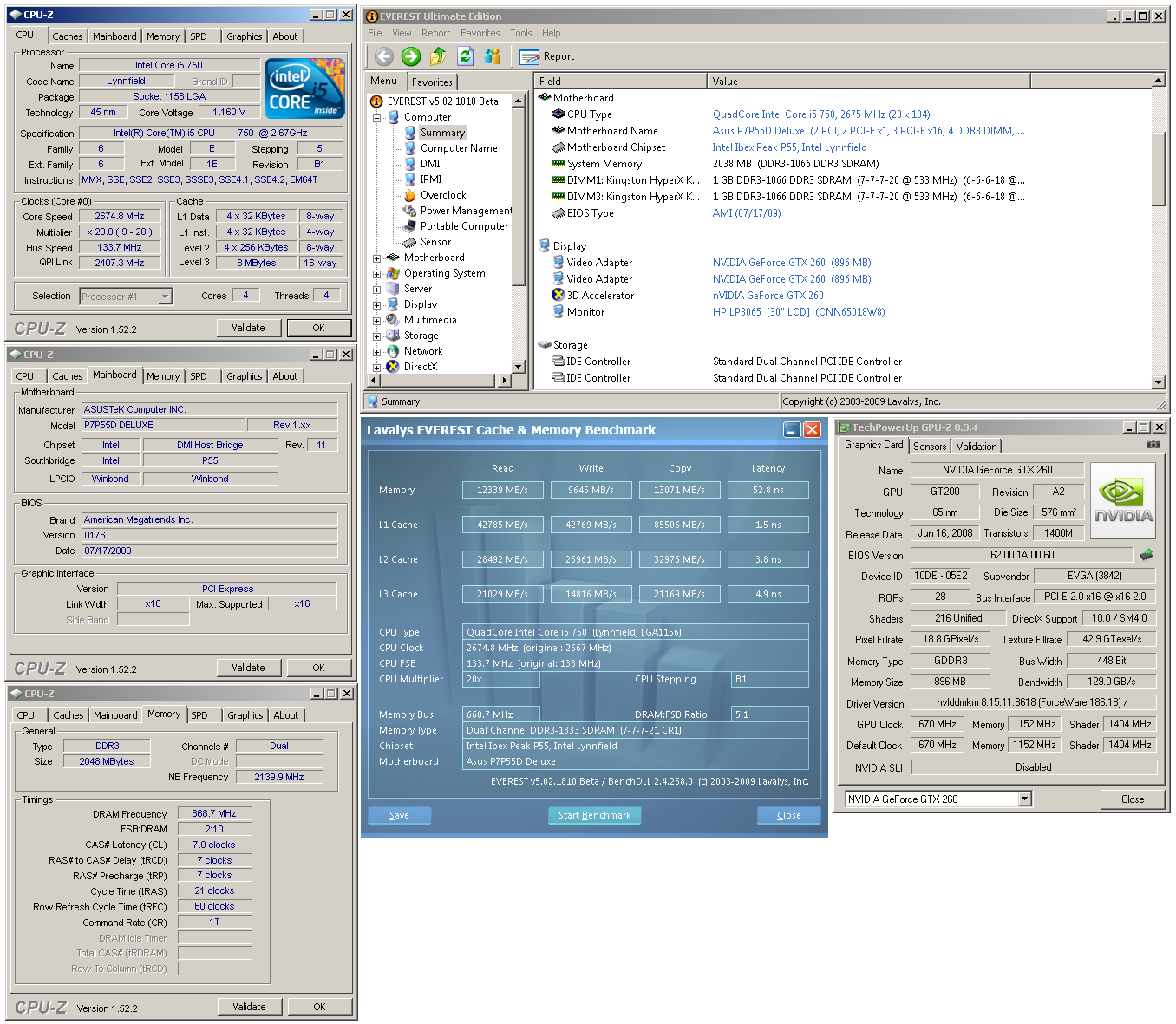Screen dimensions: 1176x1024
Task: Expand the Operating System tree node
Action: pyautogui.click(x=377, y=274)
